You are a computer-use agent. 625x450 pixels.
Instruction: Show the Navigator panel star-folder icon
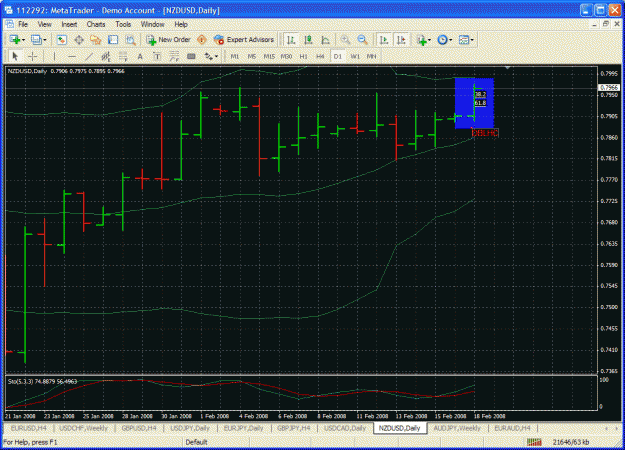pyautogui.click(x=96, y=40)
